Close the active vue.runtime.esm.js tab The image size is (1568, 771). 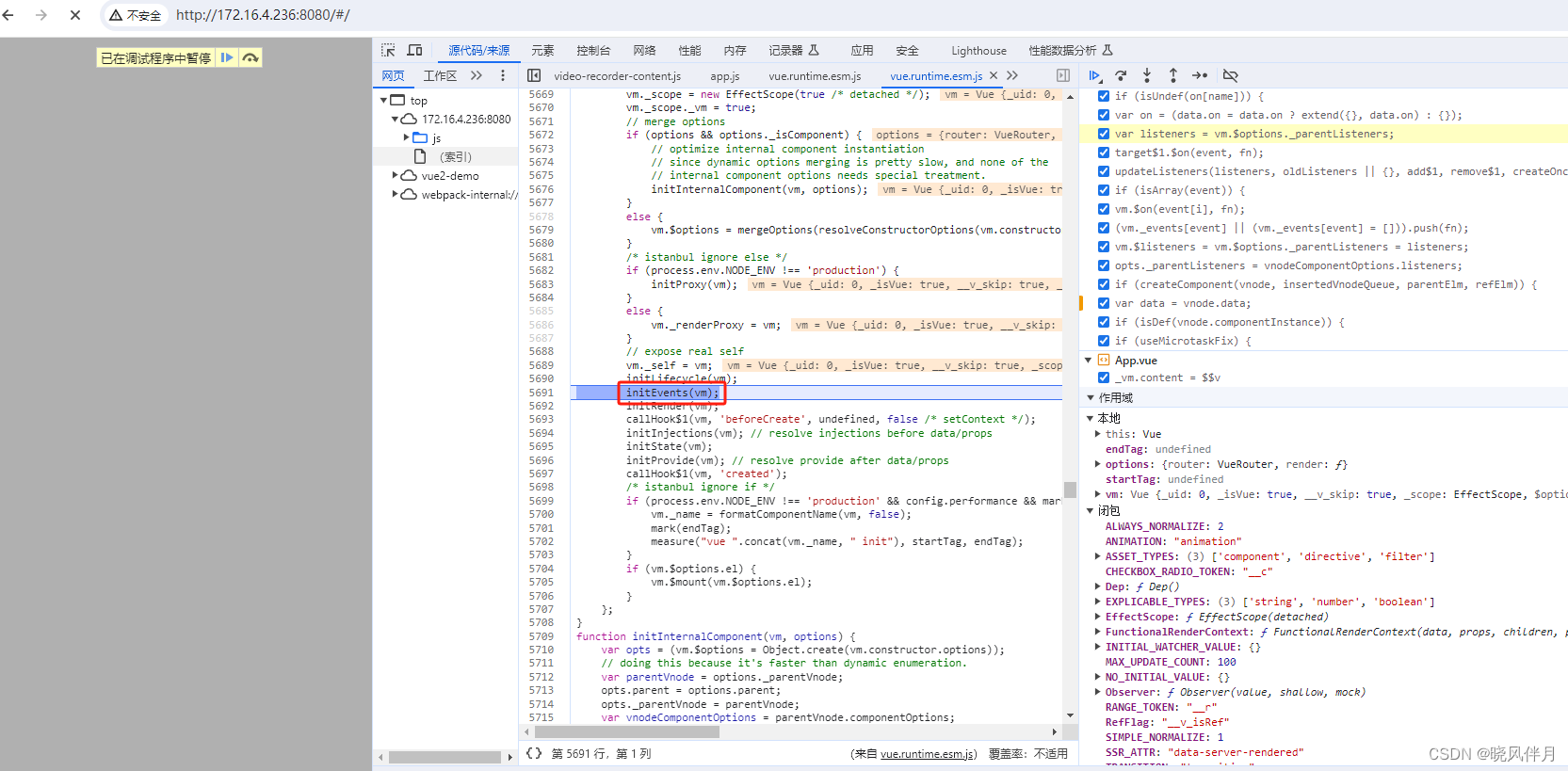pyautogui.click(x=994, y=75)
